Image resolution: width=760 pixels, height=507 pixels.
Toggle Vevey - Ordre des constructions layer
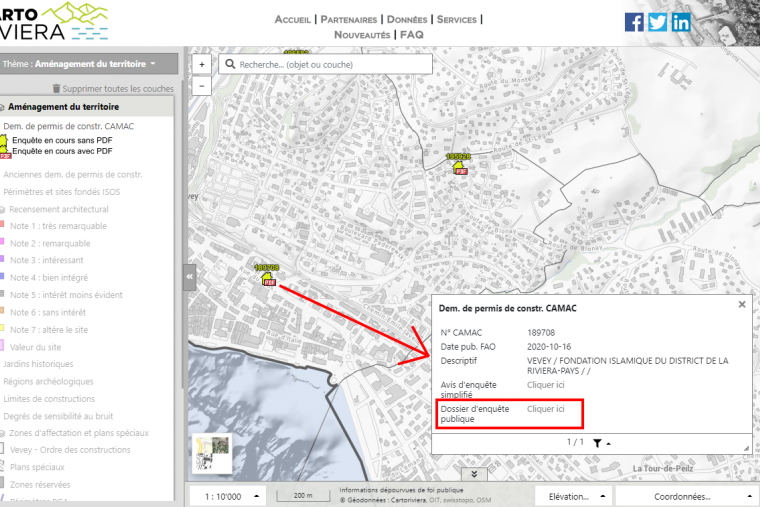pyautogui.click(x=70, y=450)
